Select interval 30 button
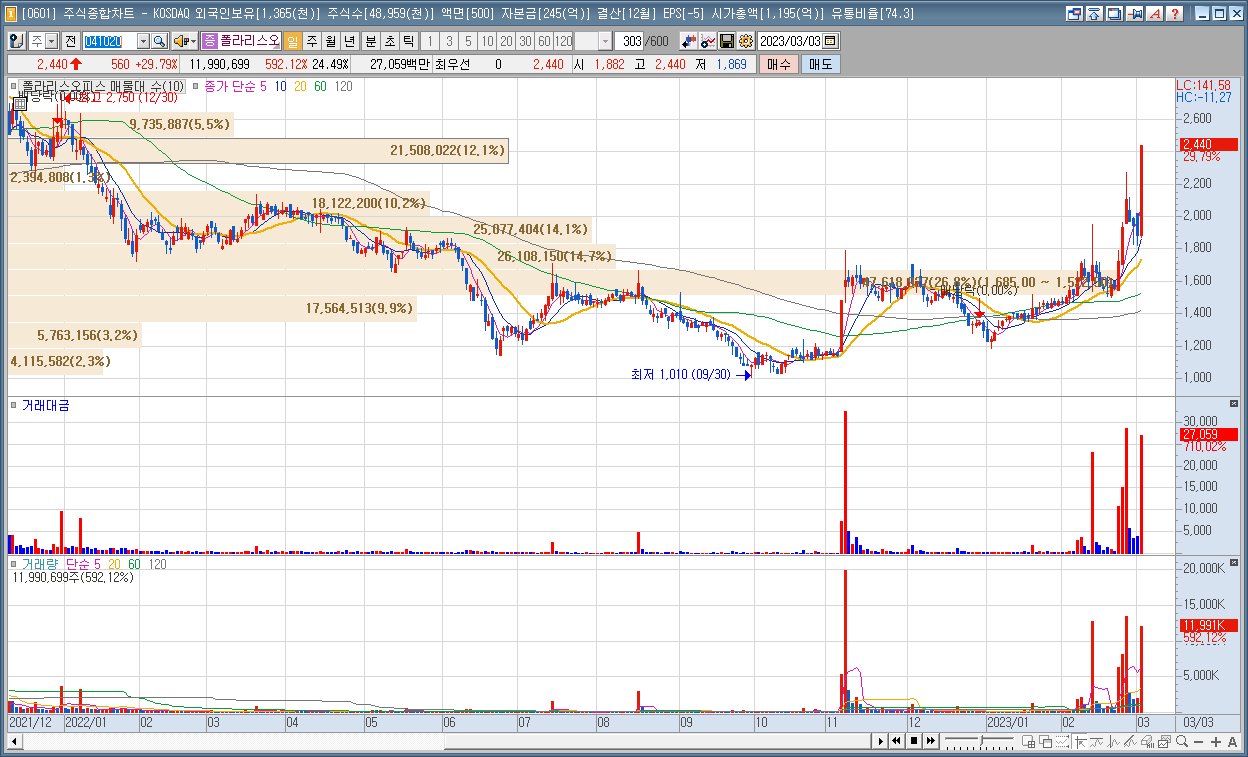The height and width of the screenshot is (757, 1248). 525,41
